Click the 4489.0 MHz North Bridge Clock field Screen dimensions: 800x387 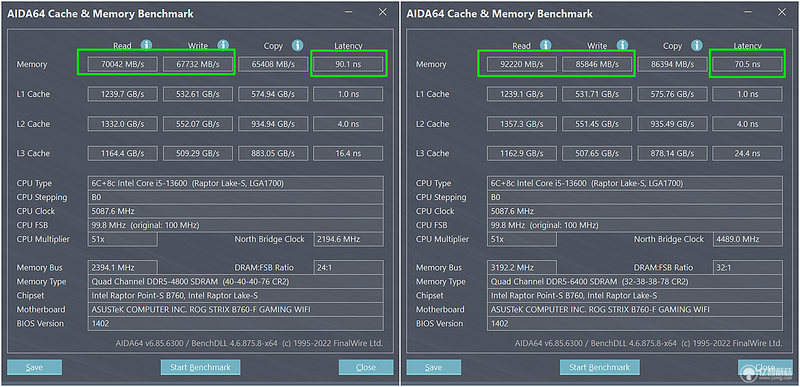pos(747,239)
